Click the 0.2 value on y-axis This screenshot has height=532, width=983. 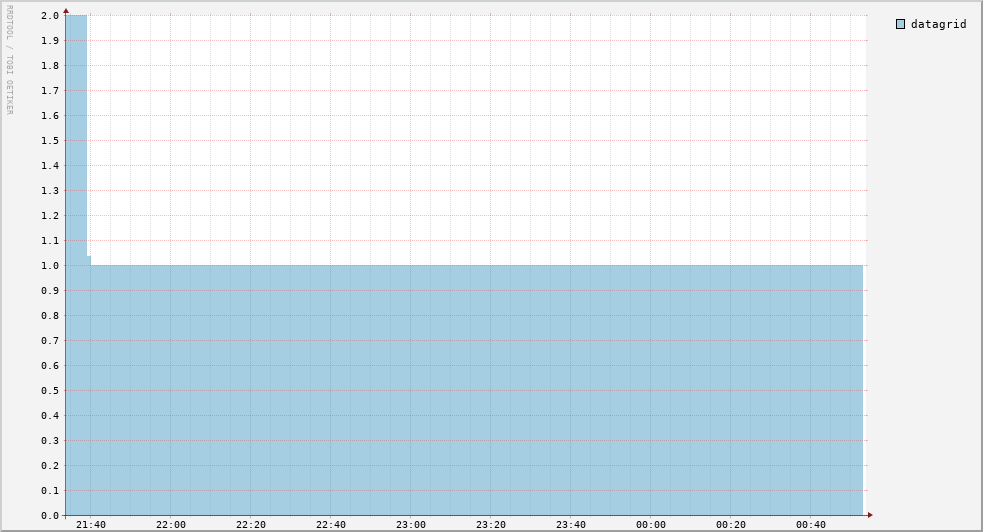pos(50,466)
